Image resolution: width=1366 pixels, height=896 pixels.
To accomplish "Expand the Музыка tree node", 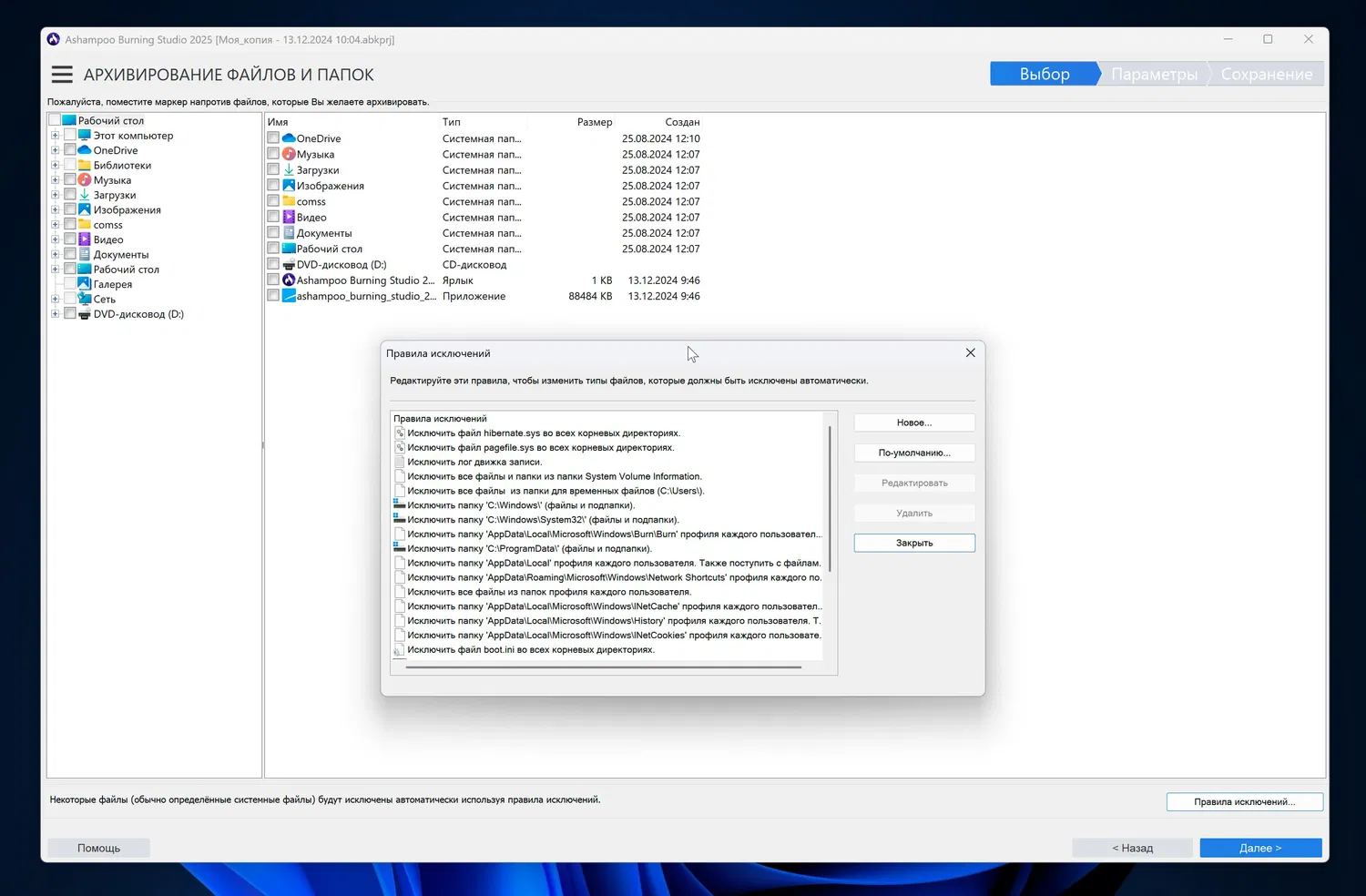I will 56,180.
